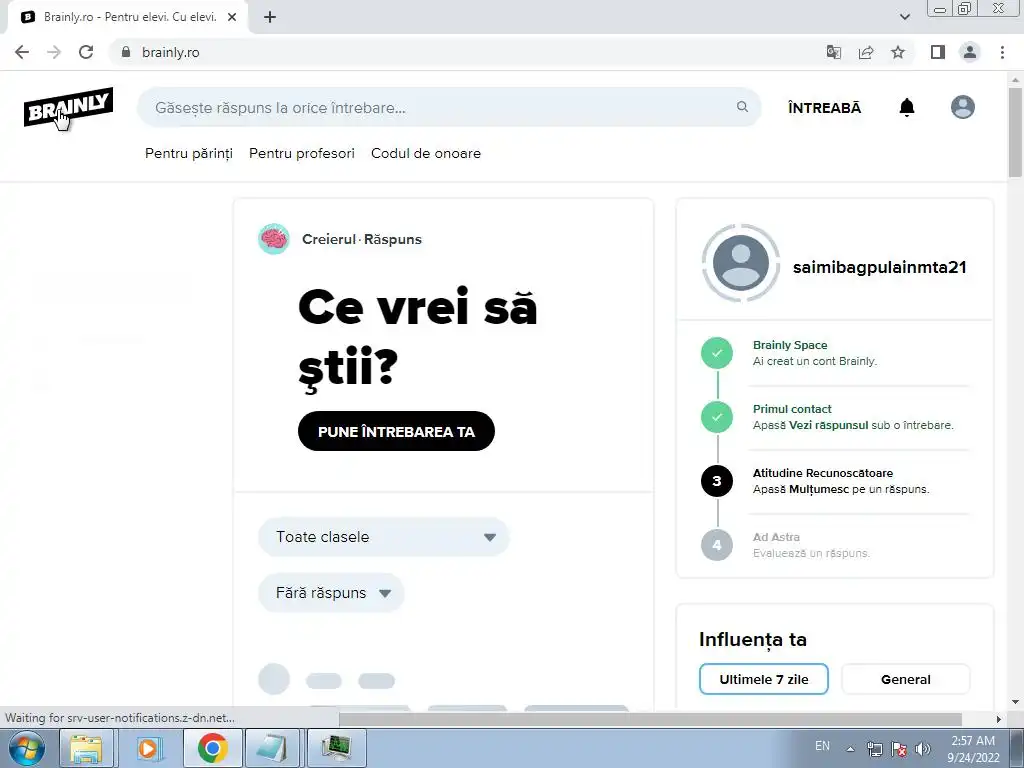1024x768 pixels.
Task: Open media player from taskbar
Action: [148, 748]
